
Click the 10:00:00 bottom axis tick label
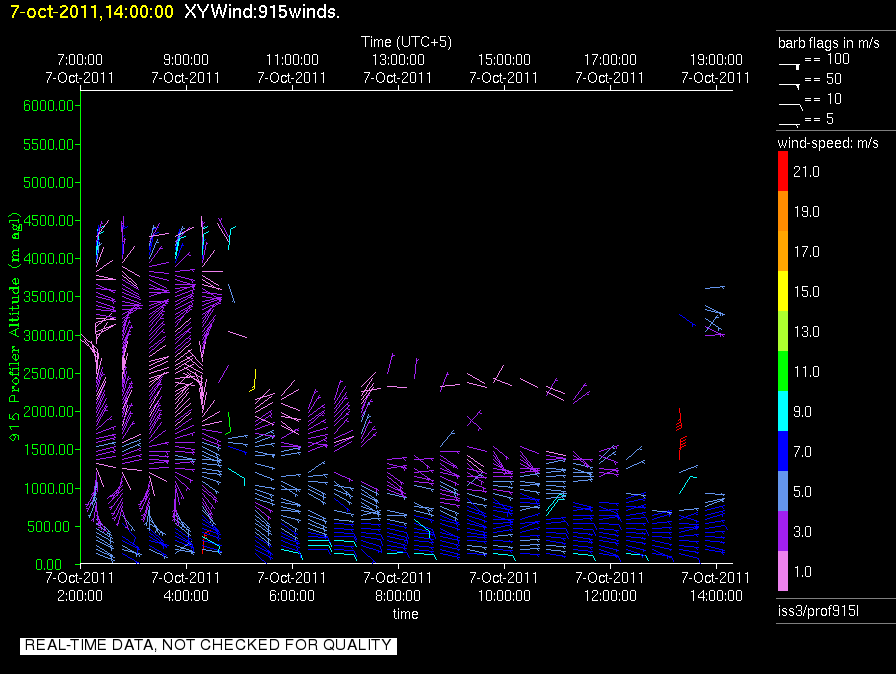504,596
